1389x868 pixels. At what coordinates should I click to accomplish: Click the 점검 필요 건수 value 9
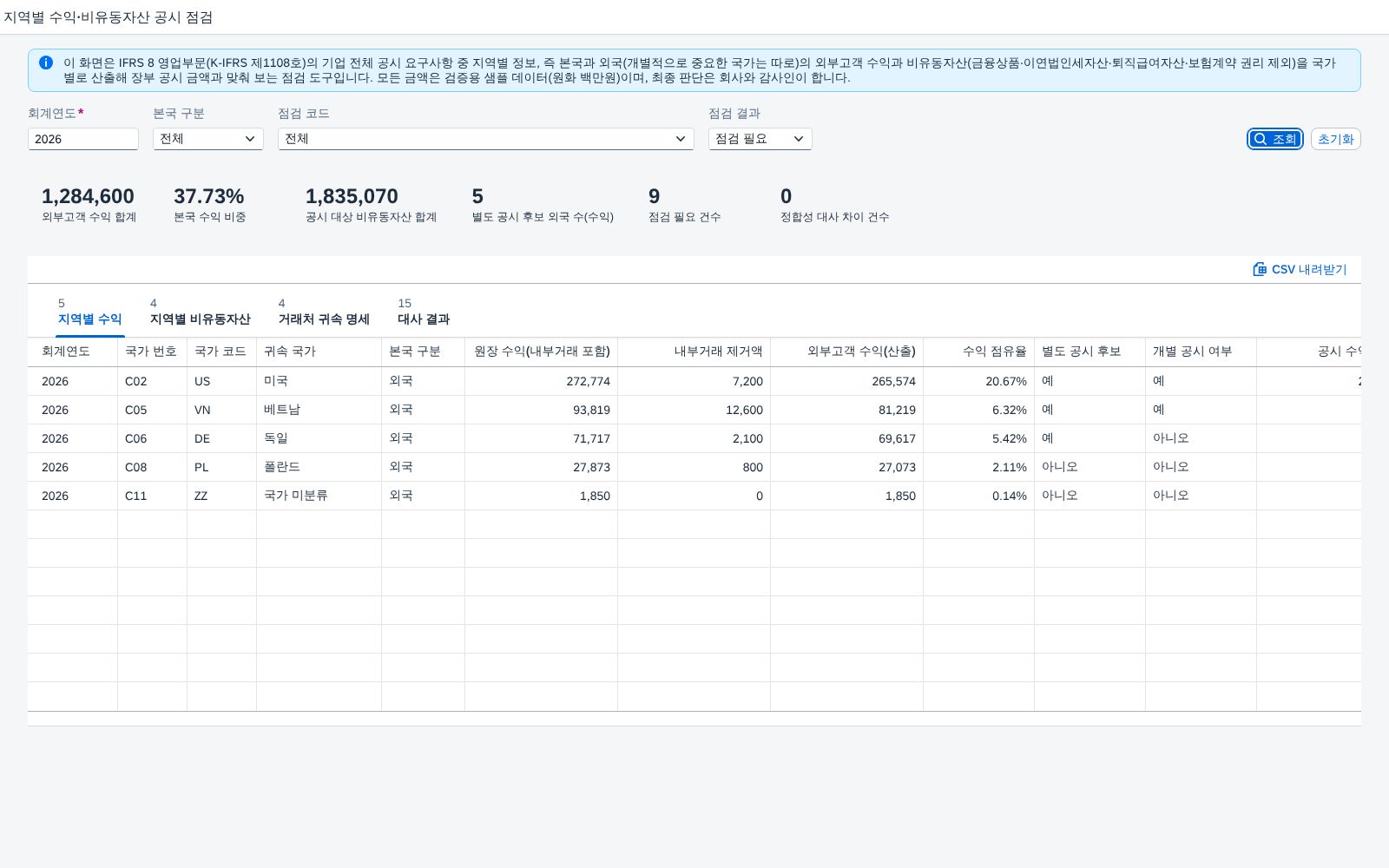point(654,196)
